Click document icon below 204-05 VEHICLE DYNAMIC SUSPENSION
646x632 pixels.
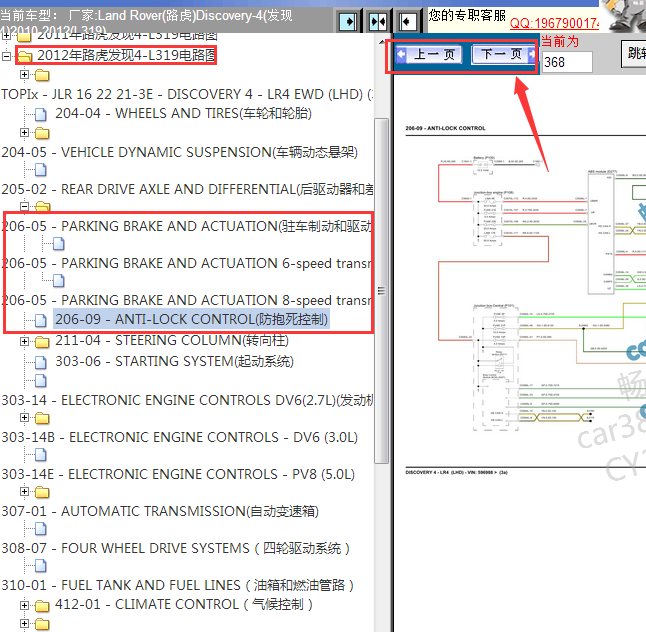click(40, 170)
